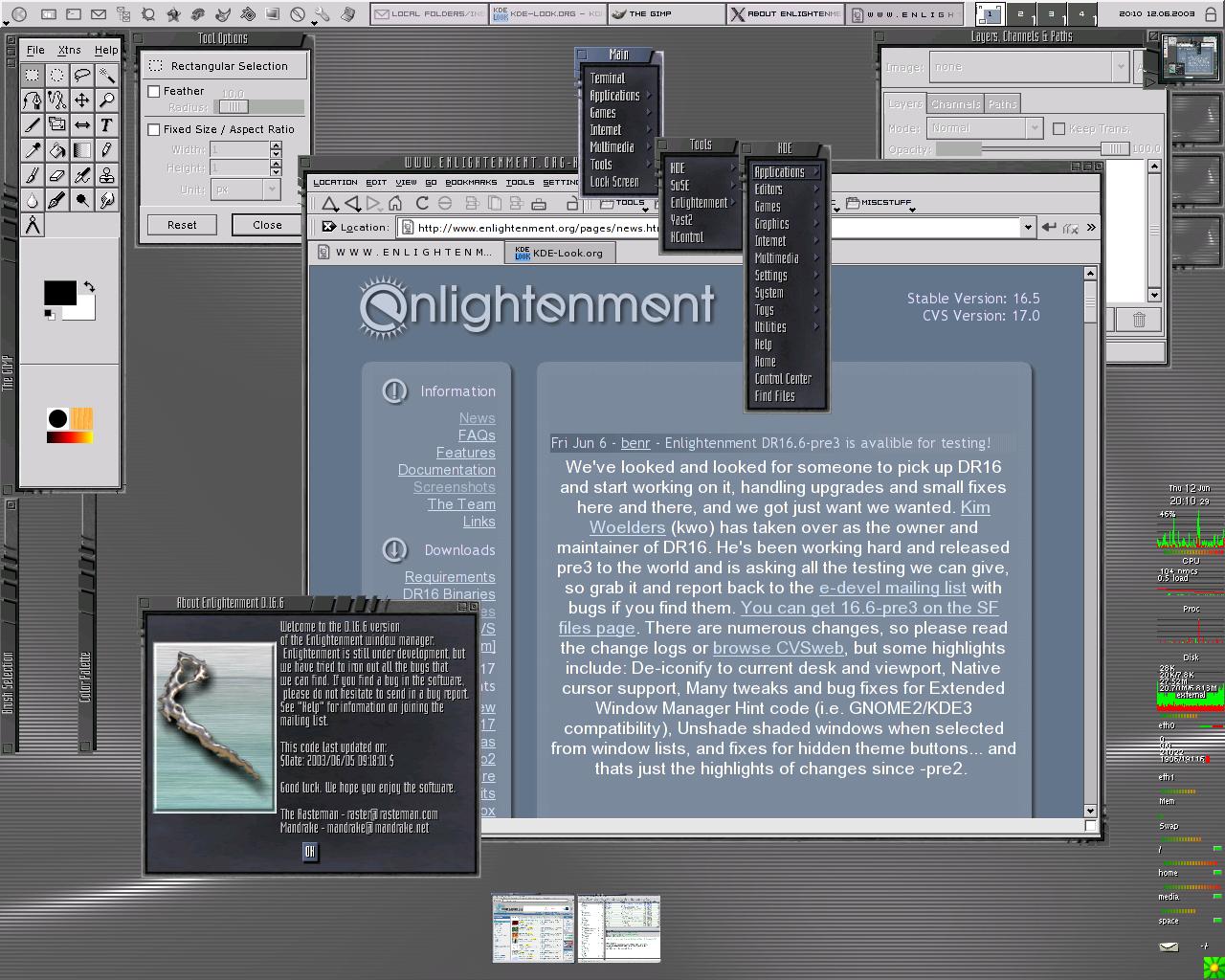Select the Eraser tool

click(x=57, y=175)
